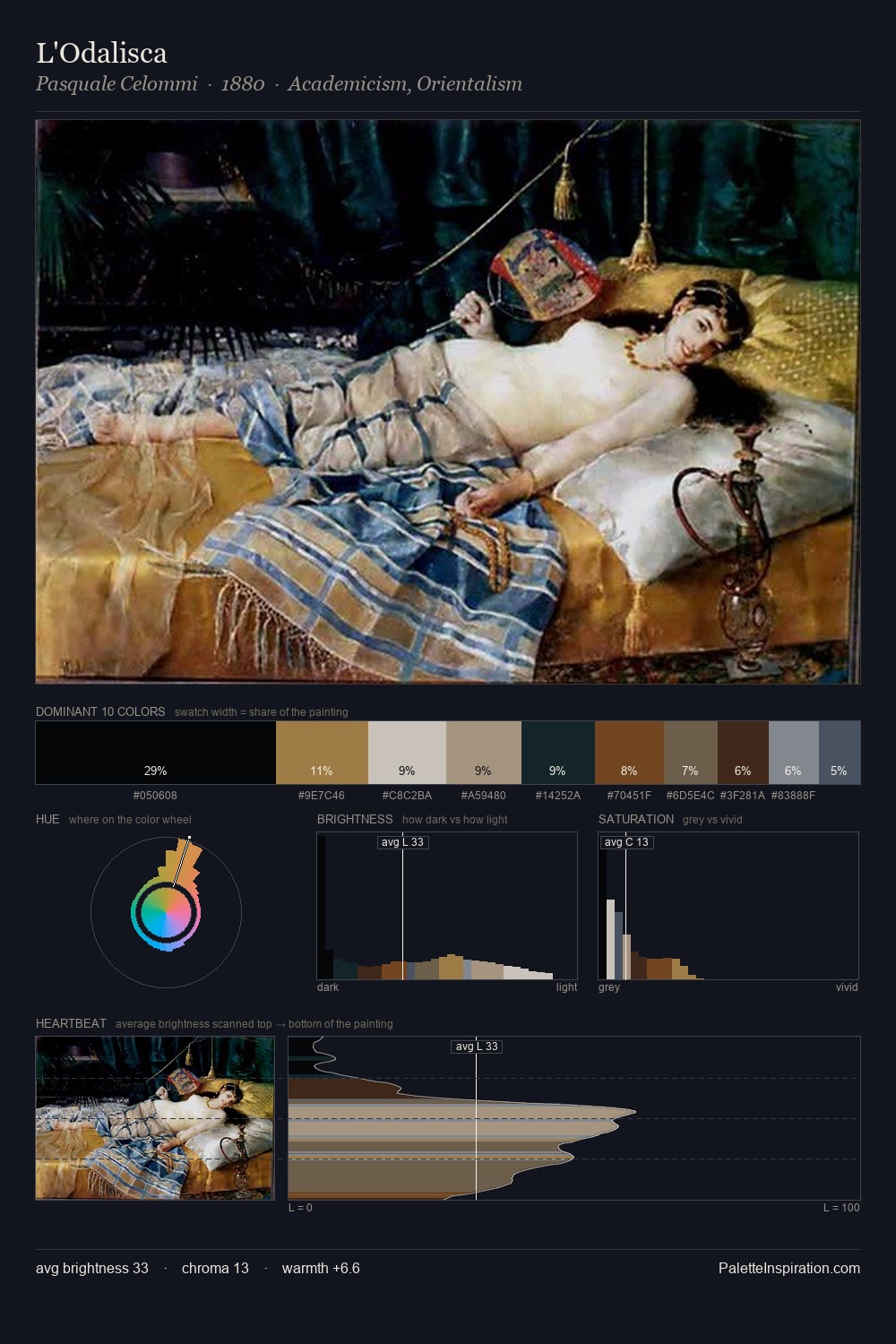Click the SATURATION section heading
Image resolution: width=896 pixels, height=1344 pixels.
(636, 819)
